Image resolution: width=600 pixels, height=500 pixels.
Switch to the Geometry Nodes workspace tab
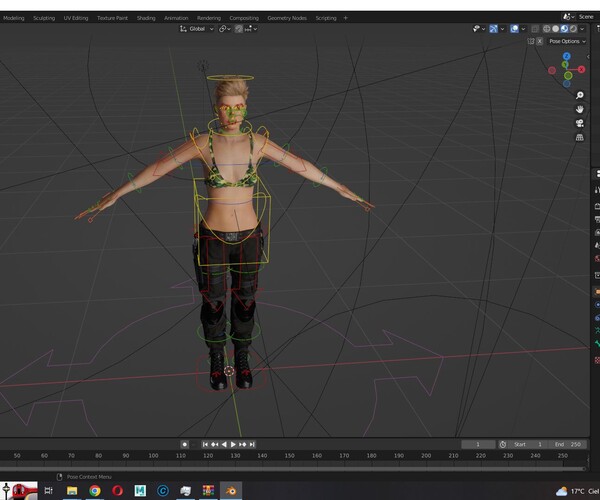point(287,18)
